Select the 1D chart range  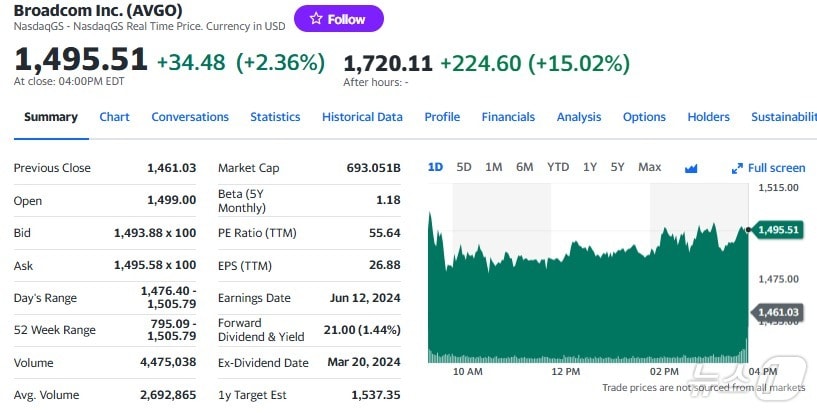pyautogui.click(x=435, y=167)
